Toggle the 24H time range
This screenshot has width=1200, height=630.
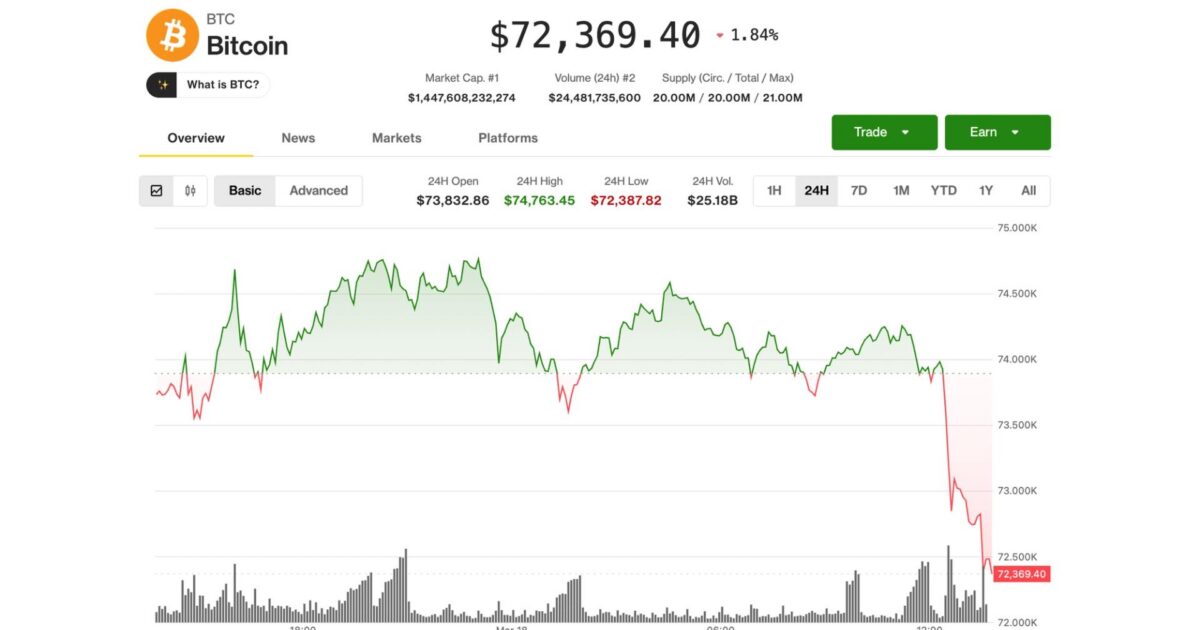click(816, 190)
